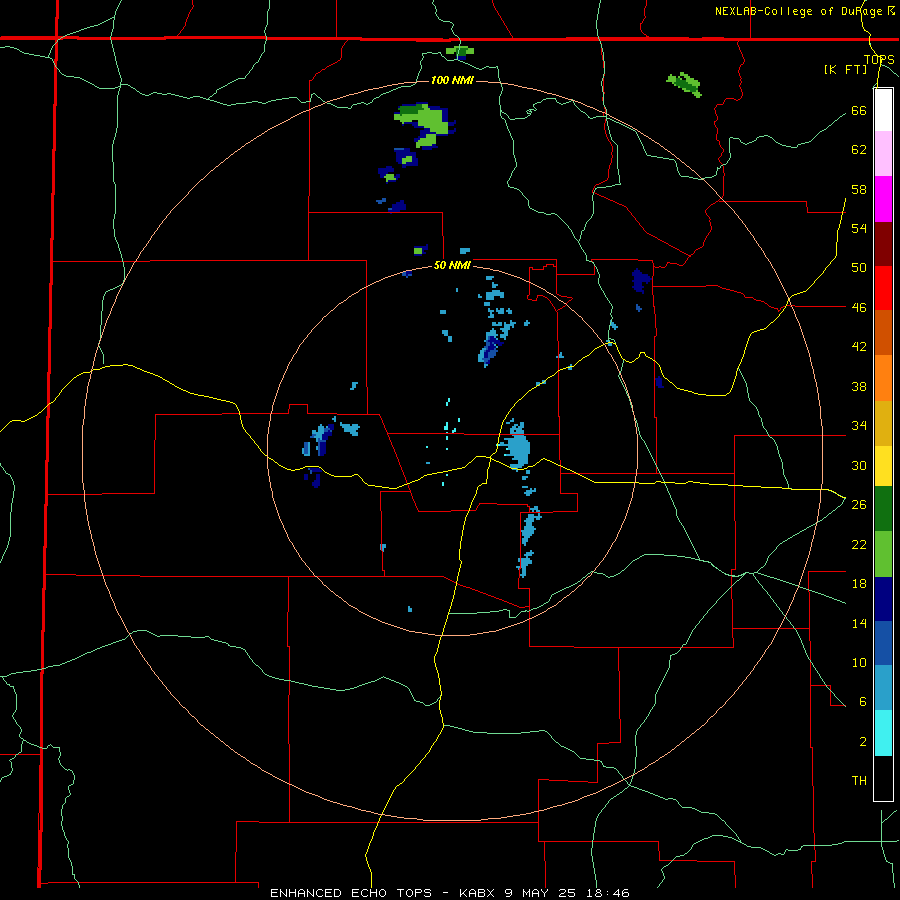The image size is (900, 900).
Task: Click the [K FT] units label
Action: point(845,70)
